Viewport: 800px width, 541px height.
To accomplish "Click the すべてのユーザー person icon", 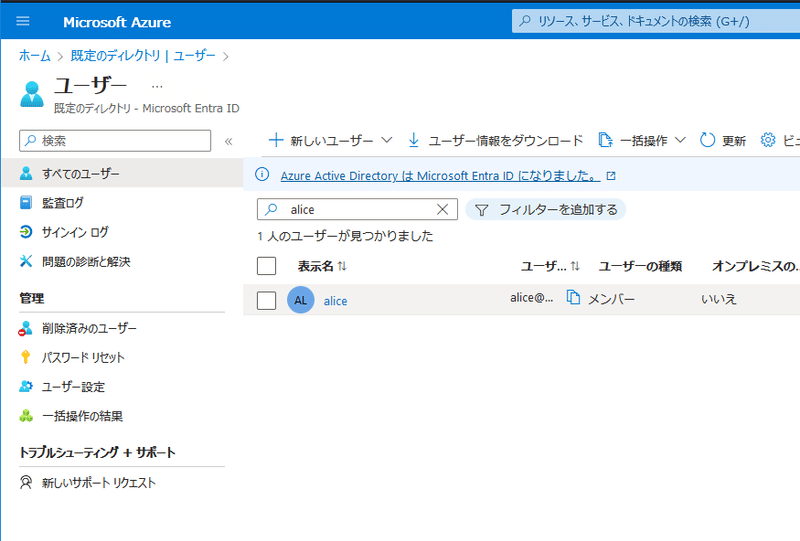I will point(26,174).
